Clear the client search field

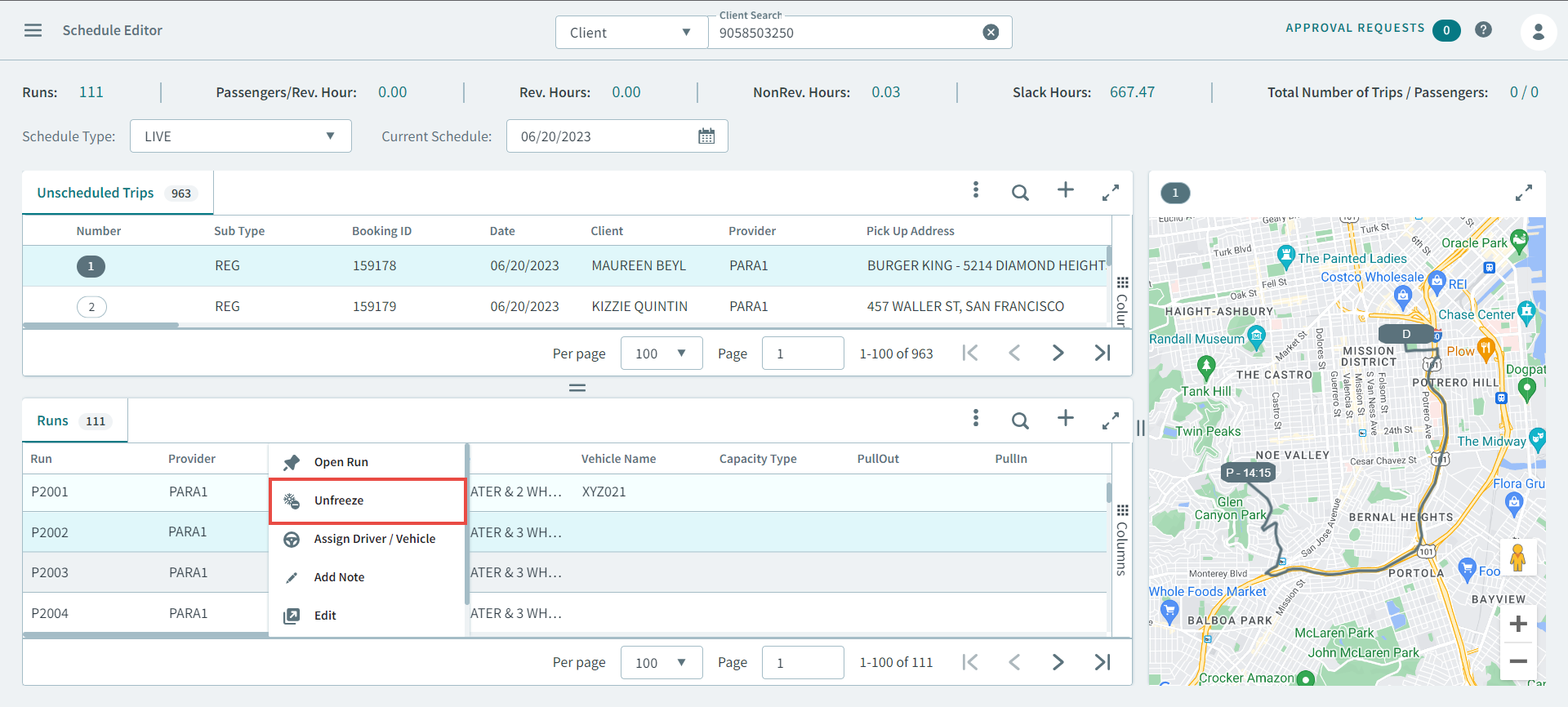point(991,33)
